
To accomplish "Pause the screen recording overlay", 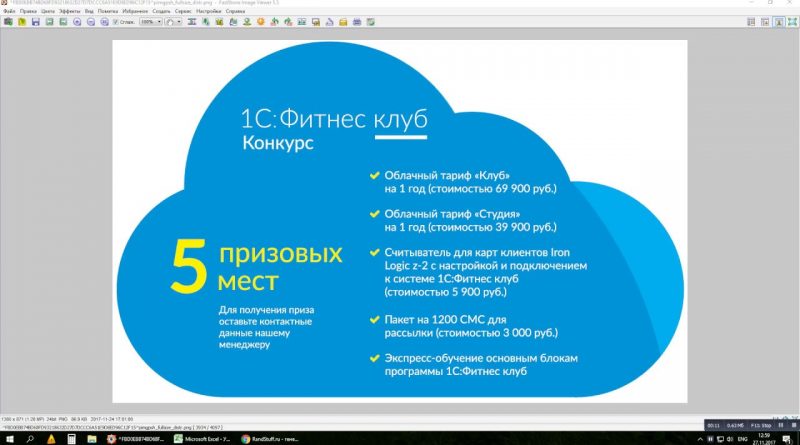I will coord(781,426).
